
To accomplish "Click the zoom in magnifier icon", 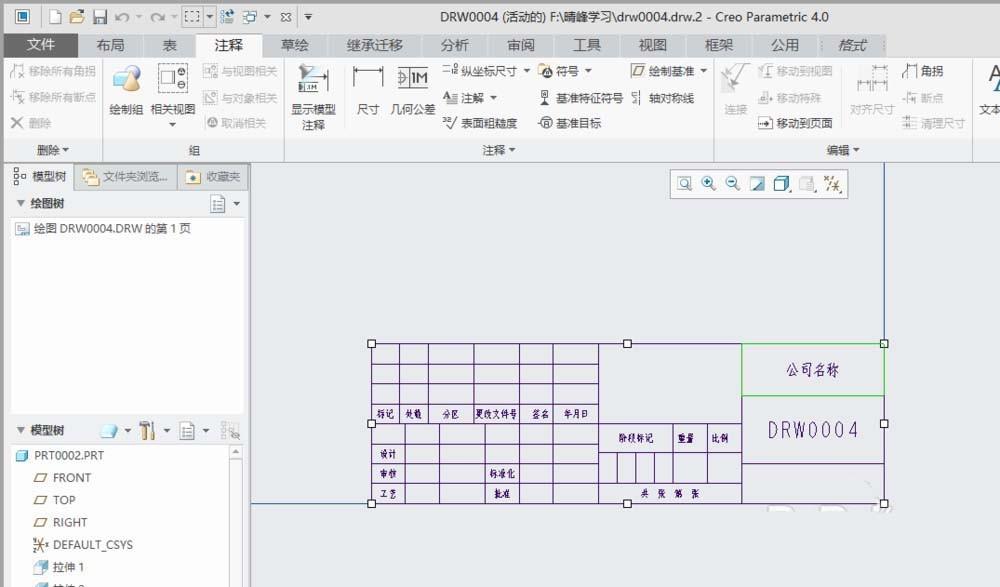I will click(708, 184).
